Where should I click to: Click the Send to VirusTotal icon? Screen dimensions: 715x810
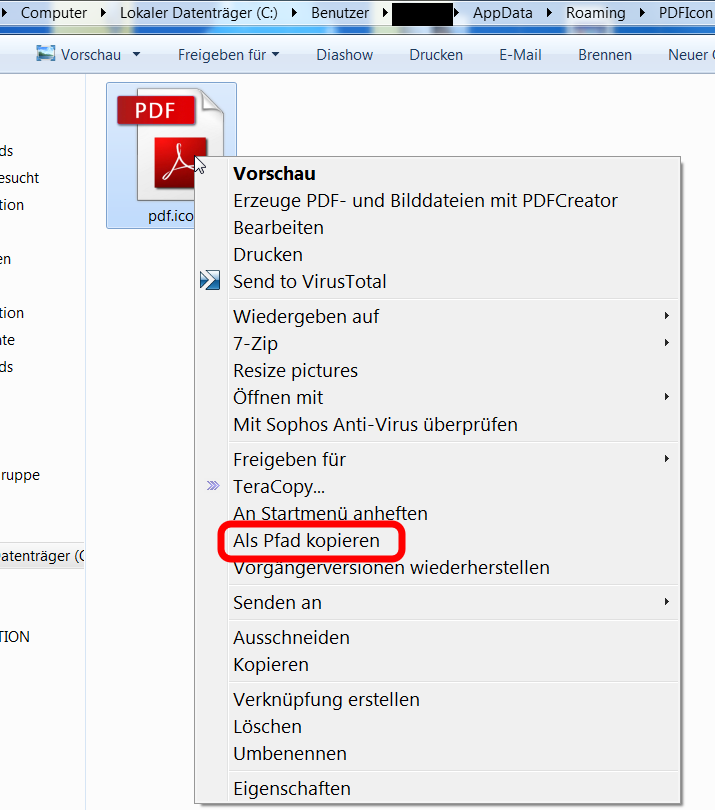click(210, 281)
